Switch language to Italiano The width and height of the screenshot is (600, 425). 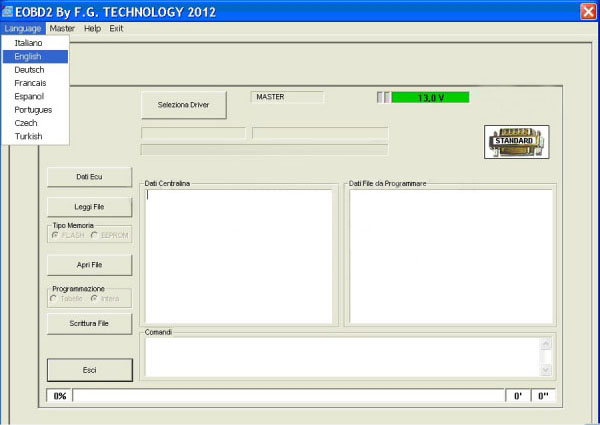(29, 44)
